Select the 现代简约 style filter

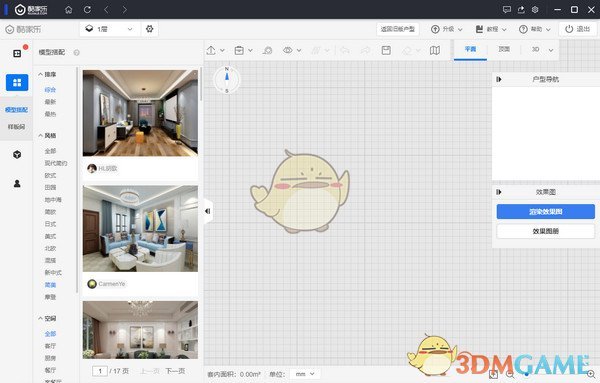(x=56, y=163)
